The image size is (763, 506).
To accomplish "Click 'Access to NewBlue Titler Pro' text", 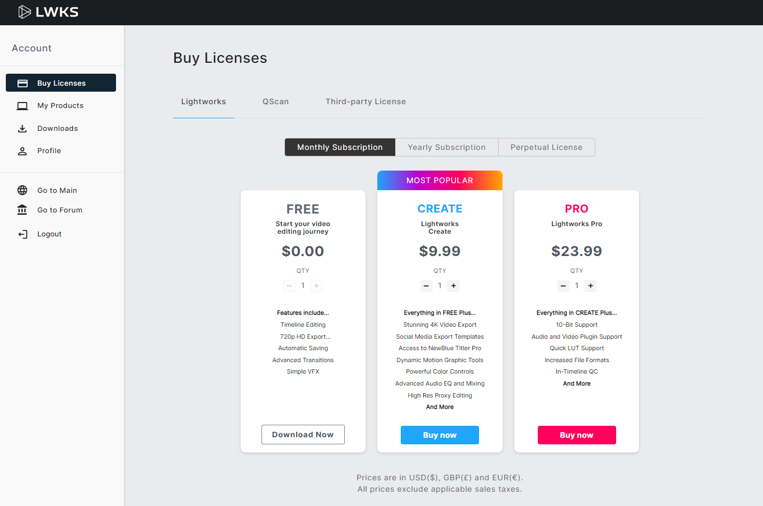I will [x=440, y=348].
